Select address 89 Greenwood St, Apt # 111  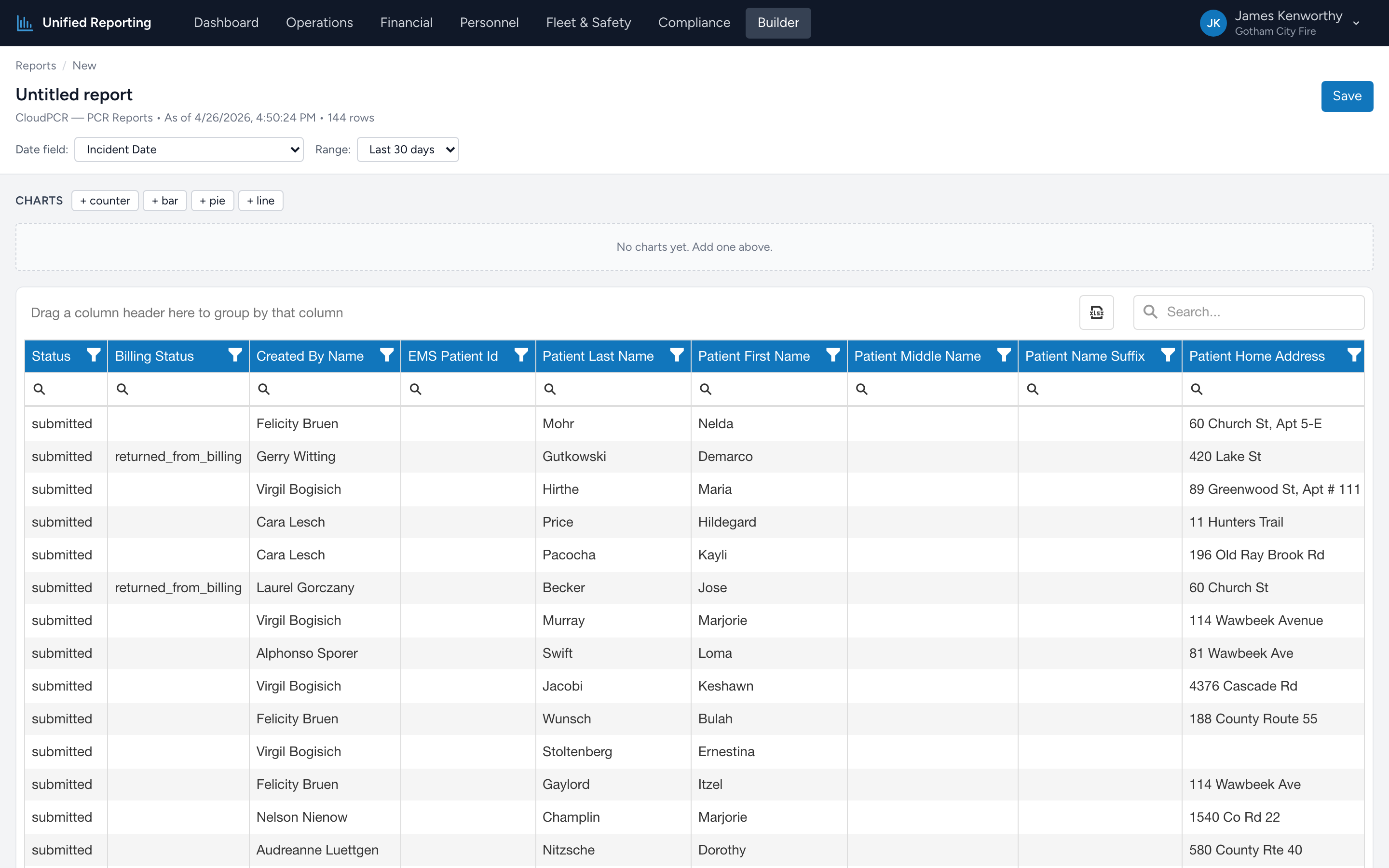coord(1273,489)
